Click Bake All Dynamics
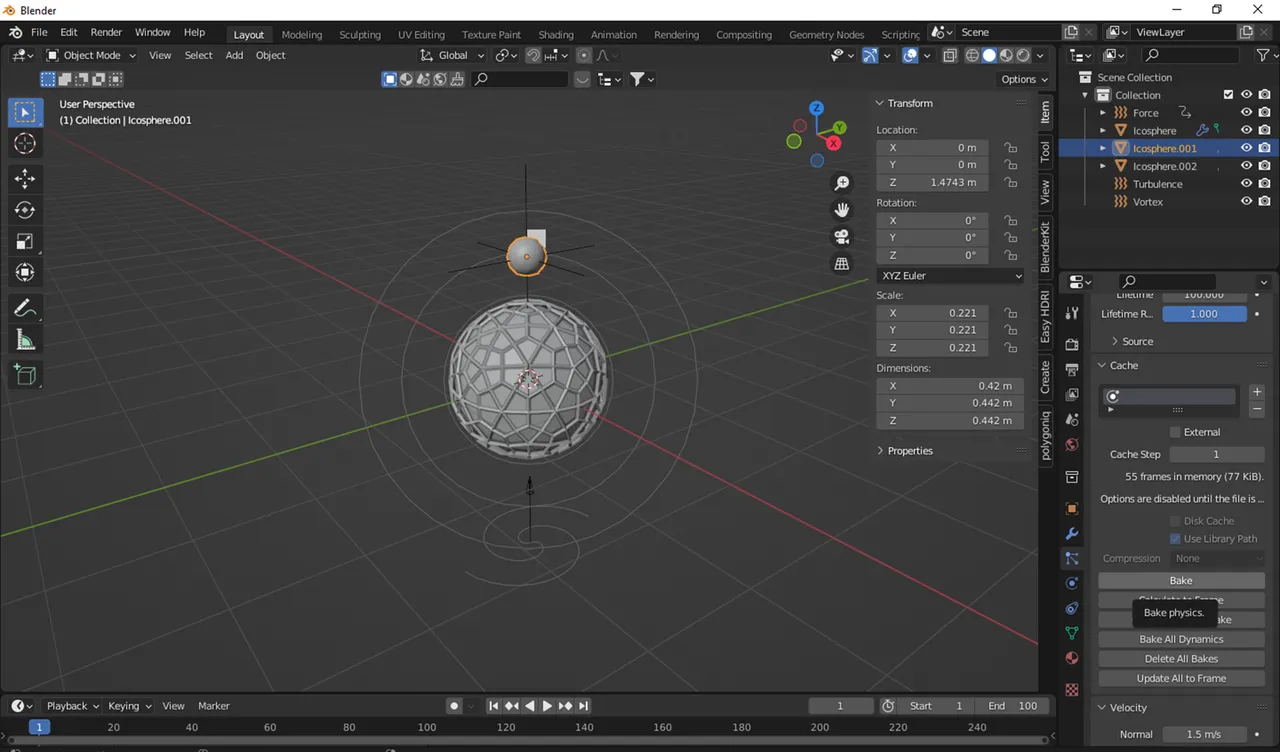The height and width of the screenshot is (752, 1280). [x=1181, y=639]
